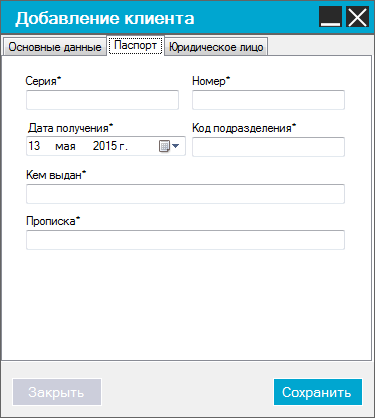375x418 pixels.
Task: Select the Паспорт tab
Action: click(x=135, y=45)
